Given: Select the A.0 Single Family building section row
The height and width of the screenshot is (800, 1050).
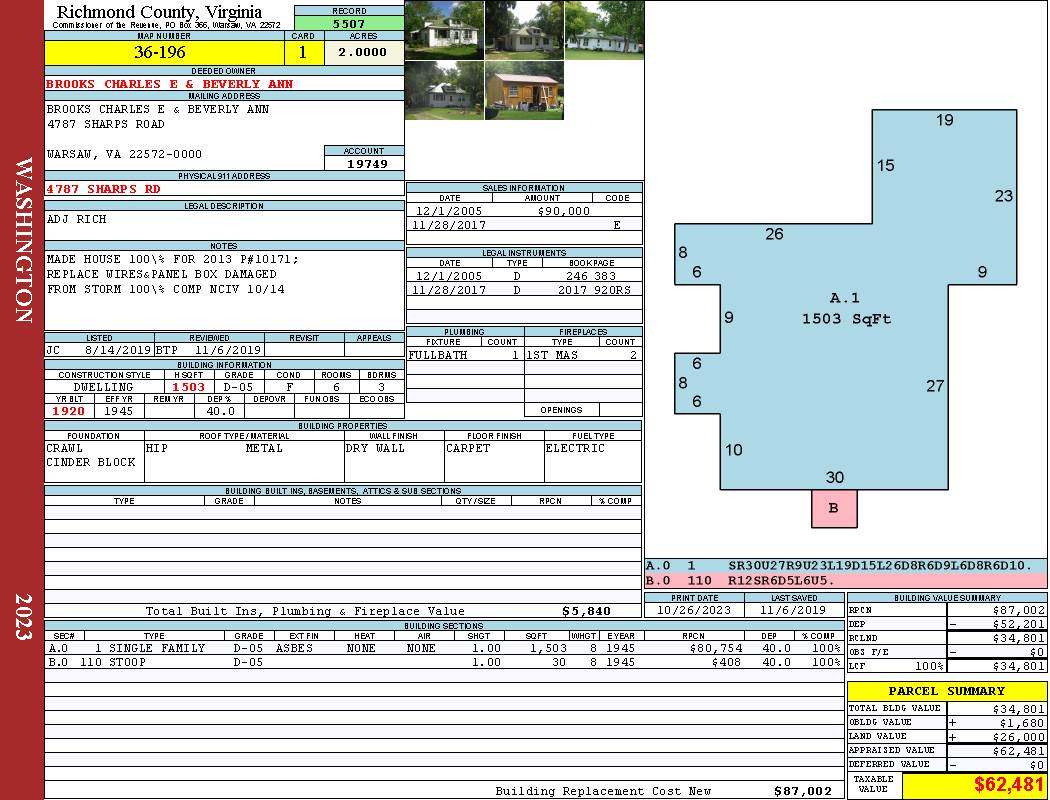Looking at the screenshot, I should pyautogui.click(x=440, y=648).
